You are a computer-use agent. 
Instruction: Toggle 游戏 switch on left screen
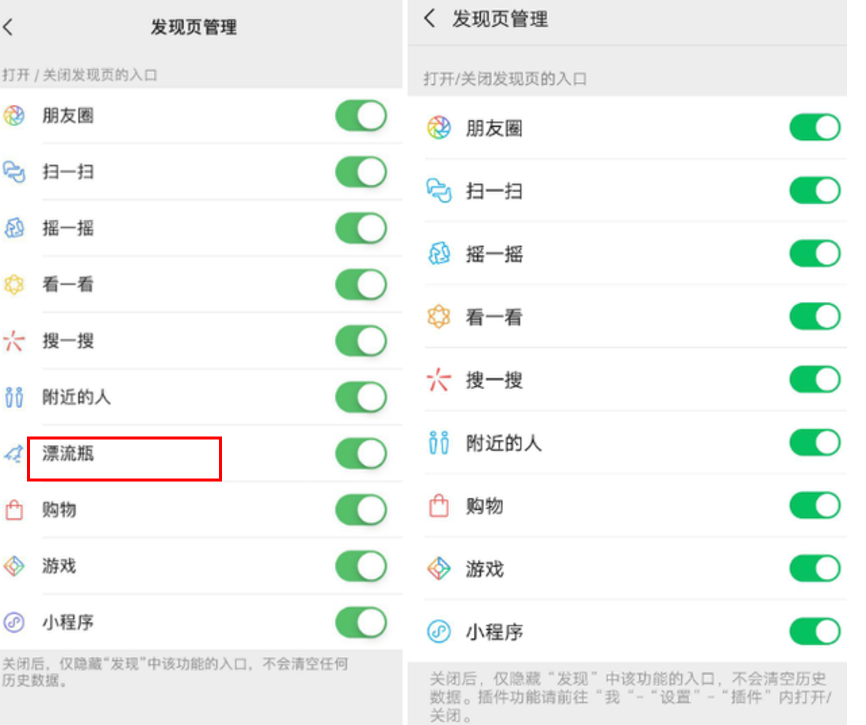[x=361, y=566]
